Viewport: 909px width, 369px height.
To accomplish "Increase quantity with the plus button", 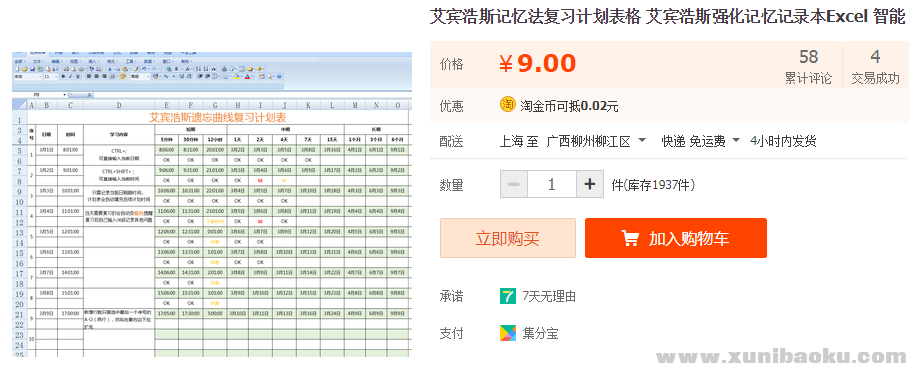I will (590, 184).
